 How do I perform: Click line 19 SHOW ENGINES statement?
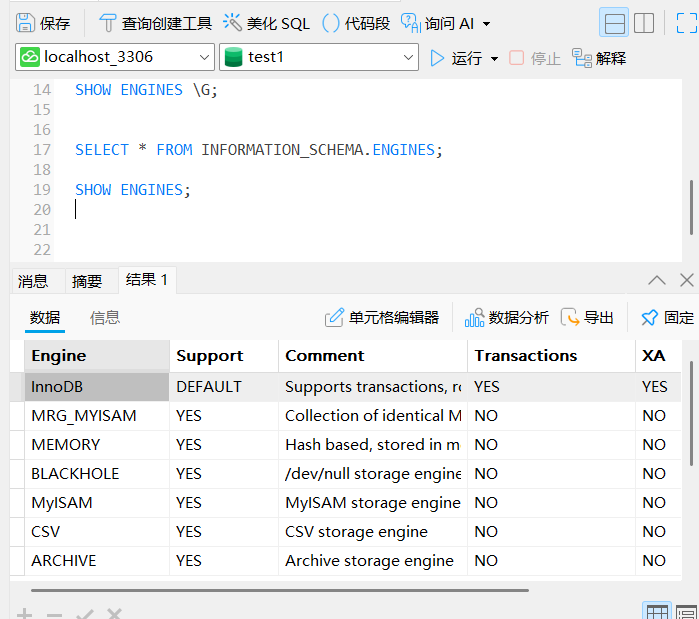pos(133,190)
